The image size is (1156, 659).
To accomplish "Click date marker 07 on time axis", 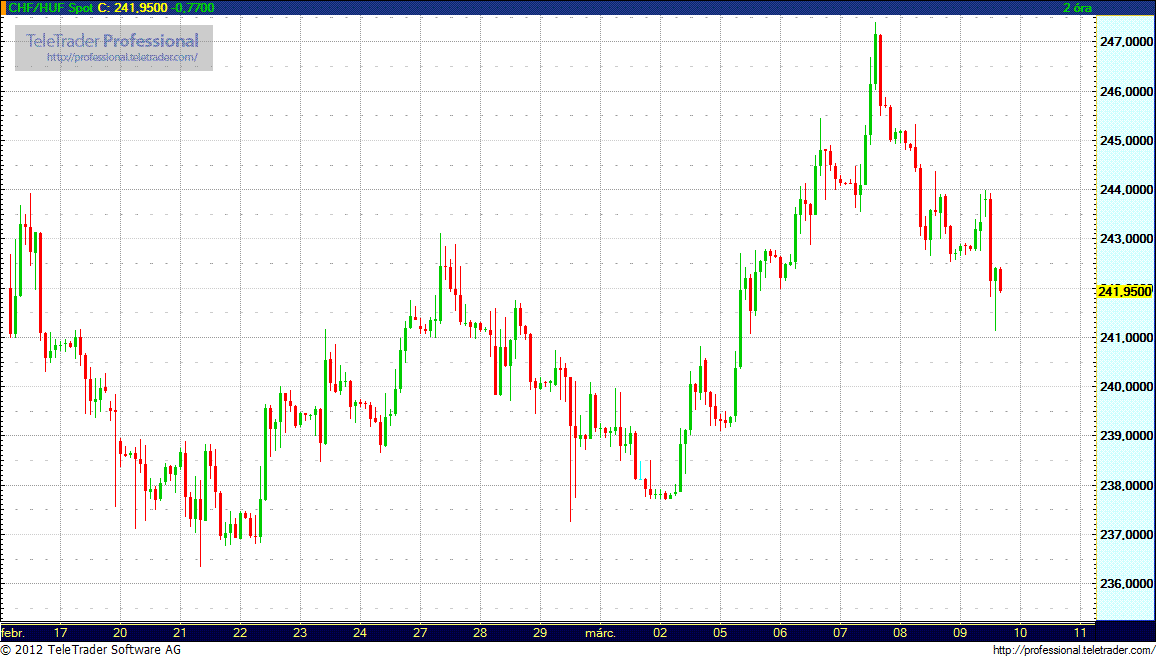I will (x=840, y=633).
